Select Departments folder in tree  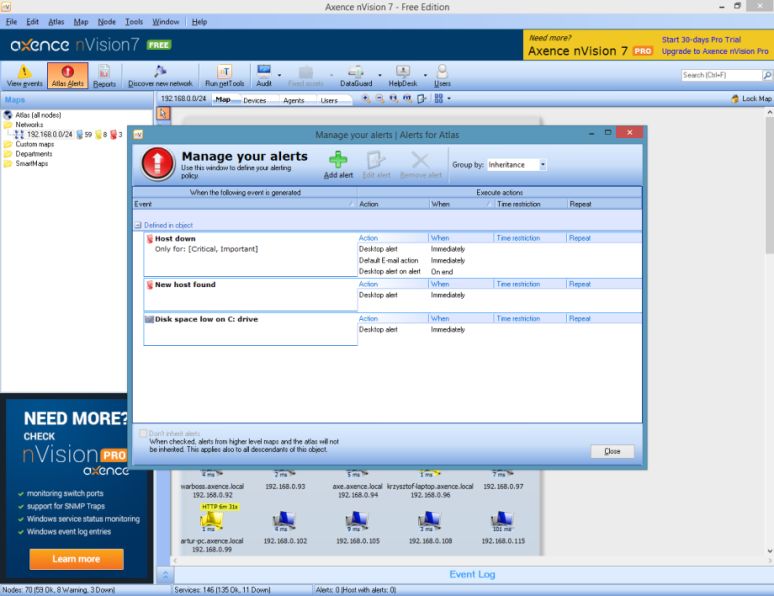[34, 154]
